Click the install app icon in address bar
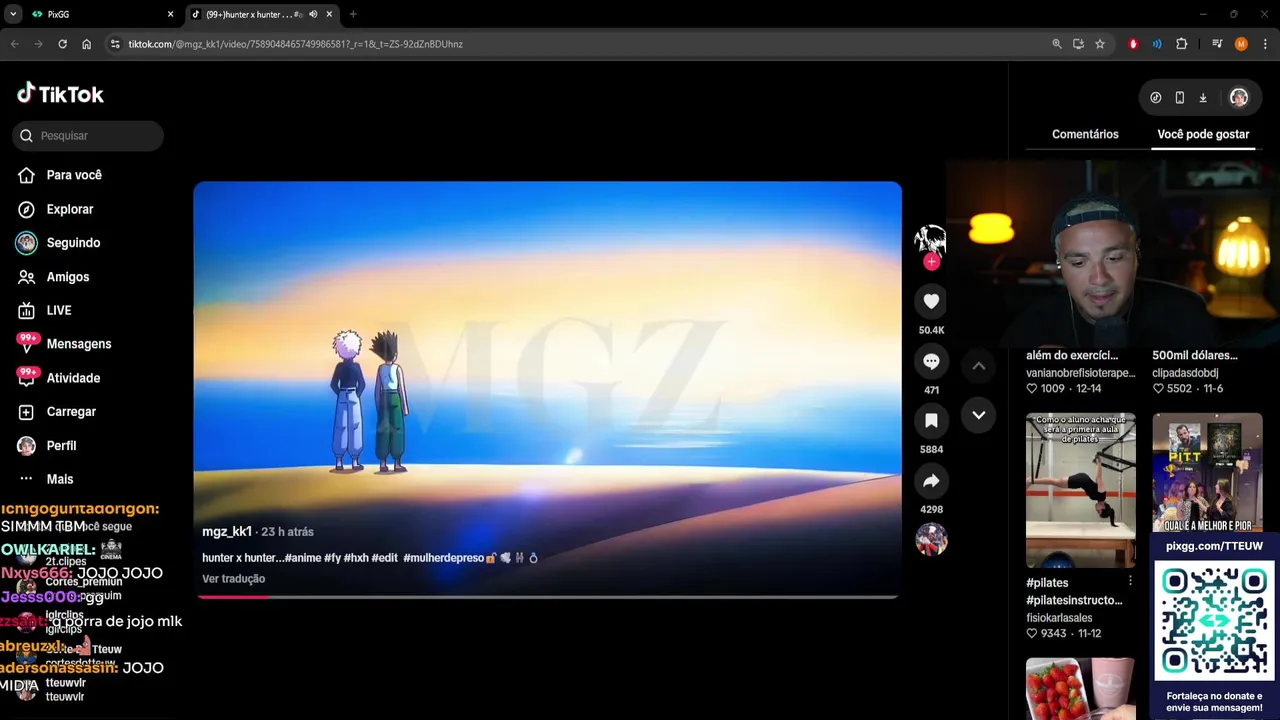1280x720 pixels. 1078,44
